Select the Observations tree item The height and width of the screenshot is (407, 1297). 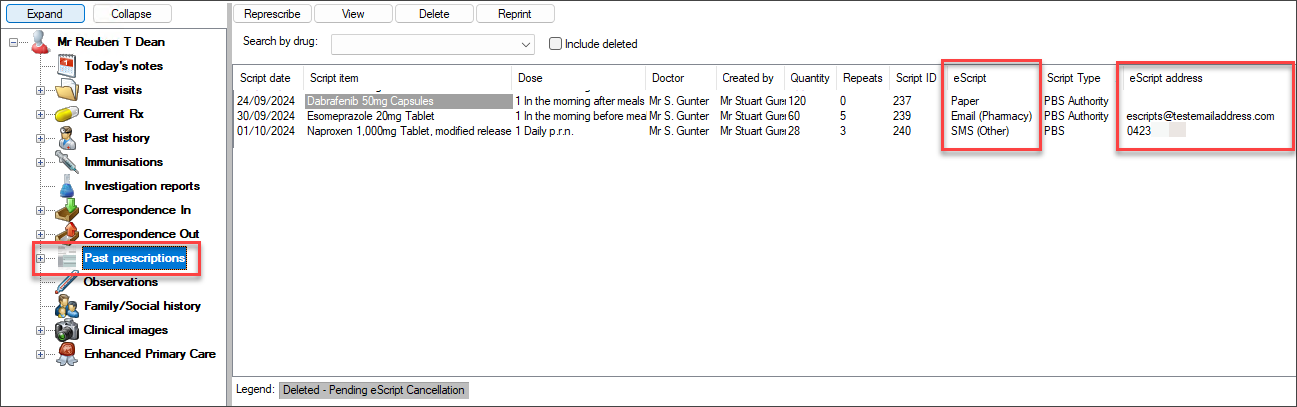pyautogui.click(x=121, y=282)
